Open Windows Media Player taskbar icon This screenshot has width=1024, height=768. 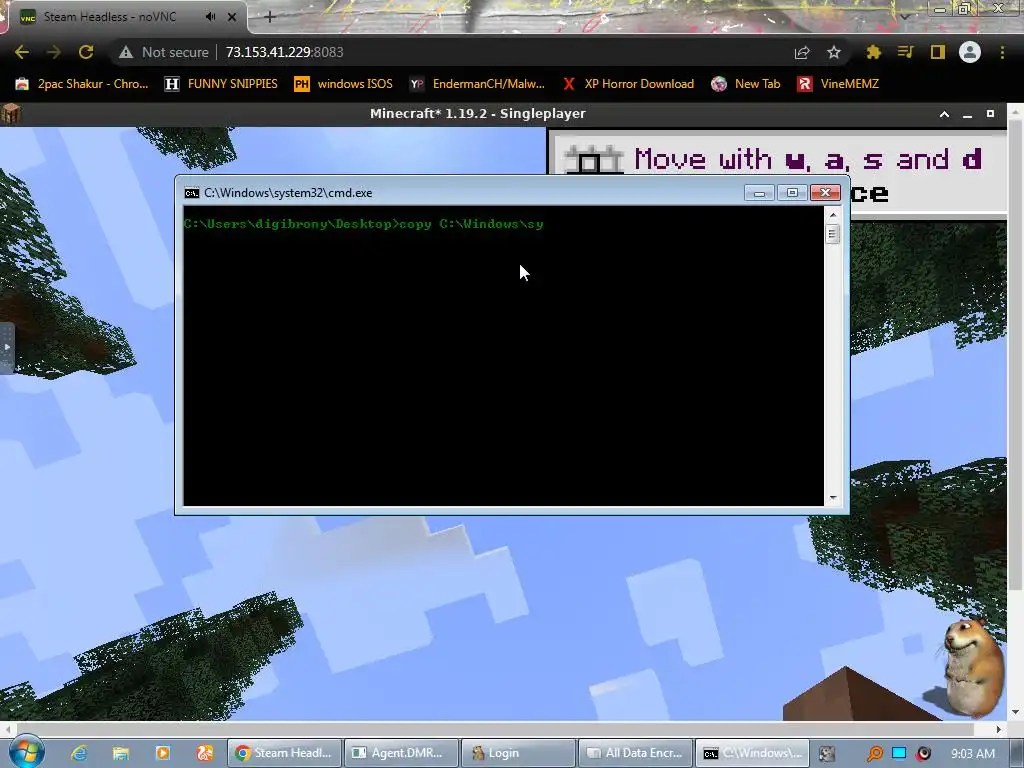[163, 753]
